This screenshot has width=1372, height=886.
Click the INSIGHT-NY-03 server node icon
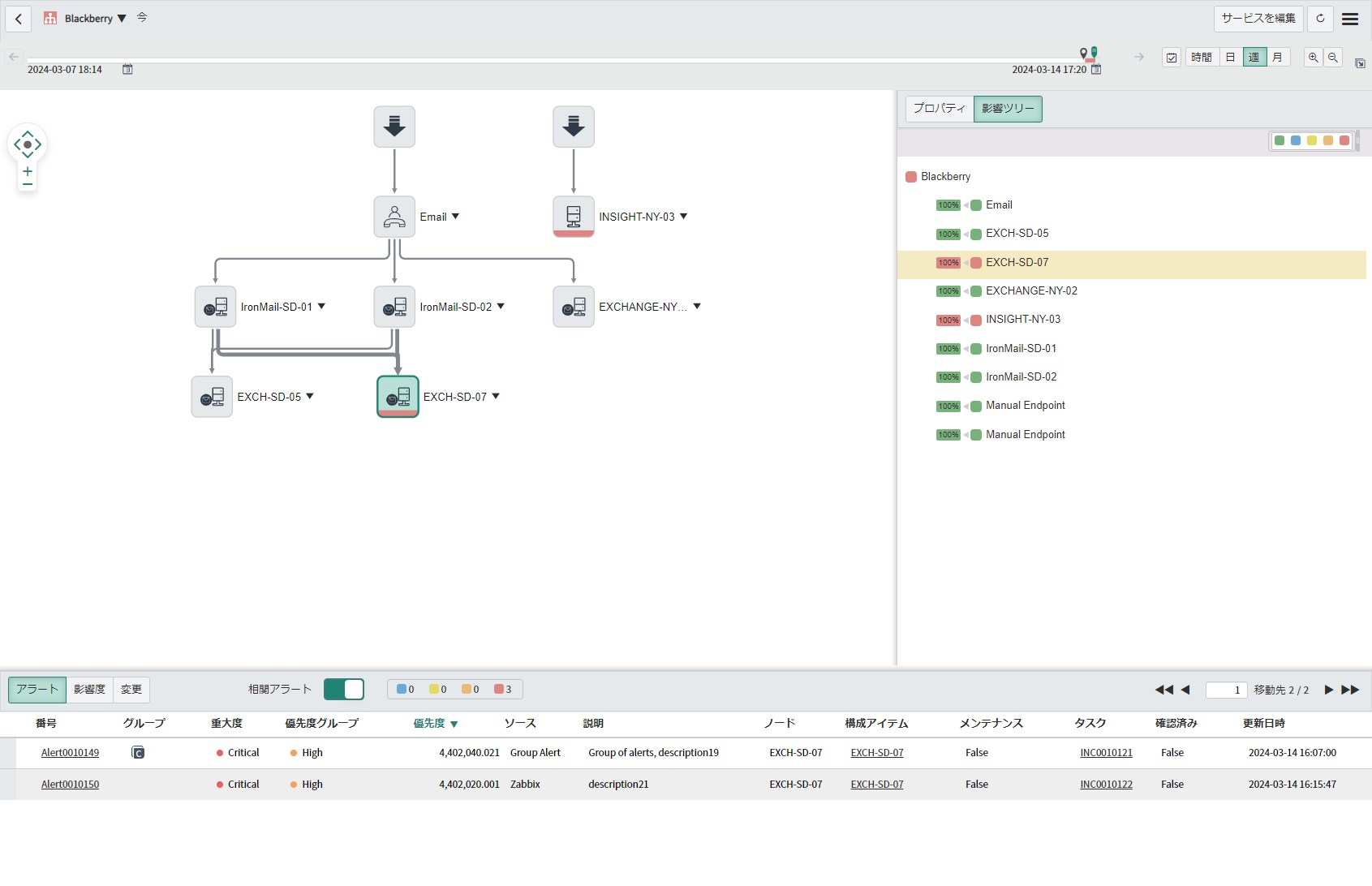574,217
